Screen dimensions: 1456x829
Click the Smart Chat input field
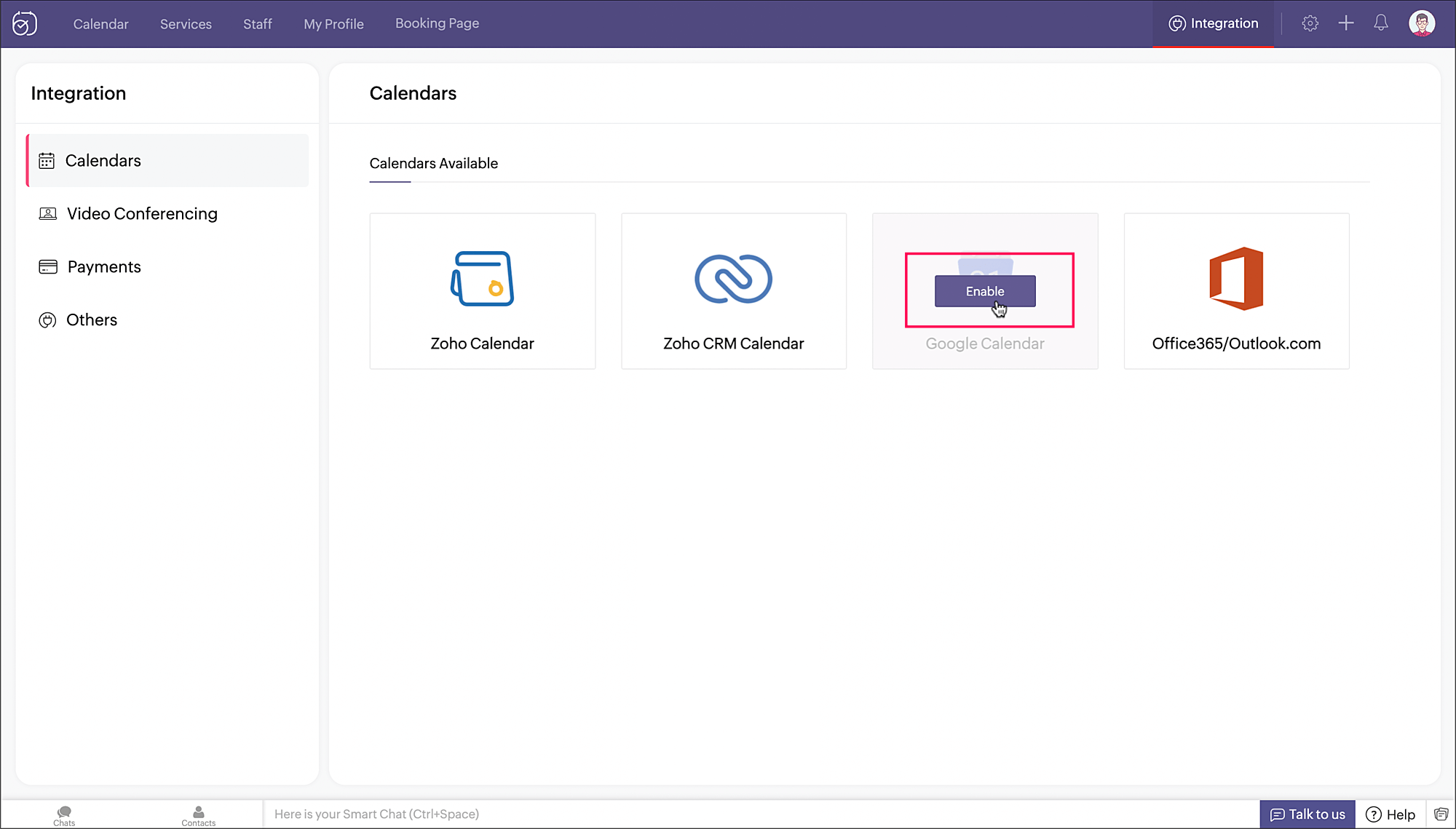pyautogui.click(x=761, y=814)
